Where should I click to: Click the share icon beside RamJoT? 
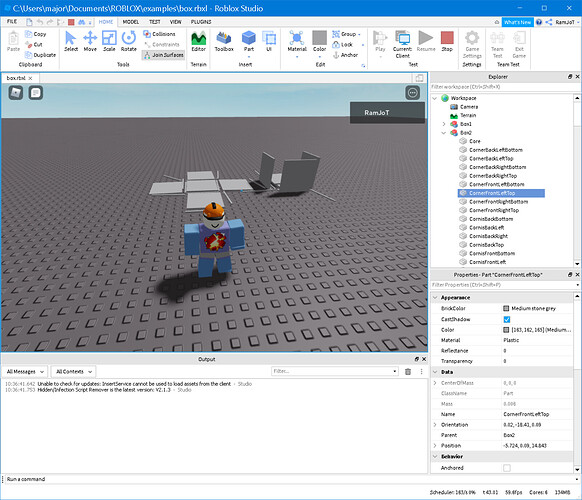click(549, 22)
